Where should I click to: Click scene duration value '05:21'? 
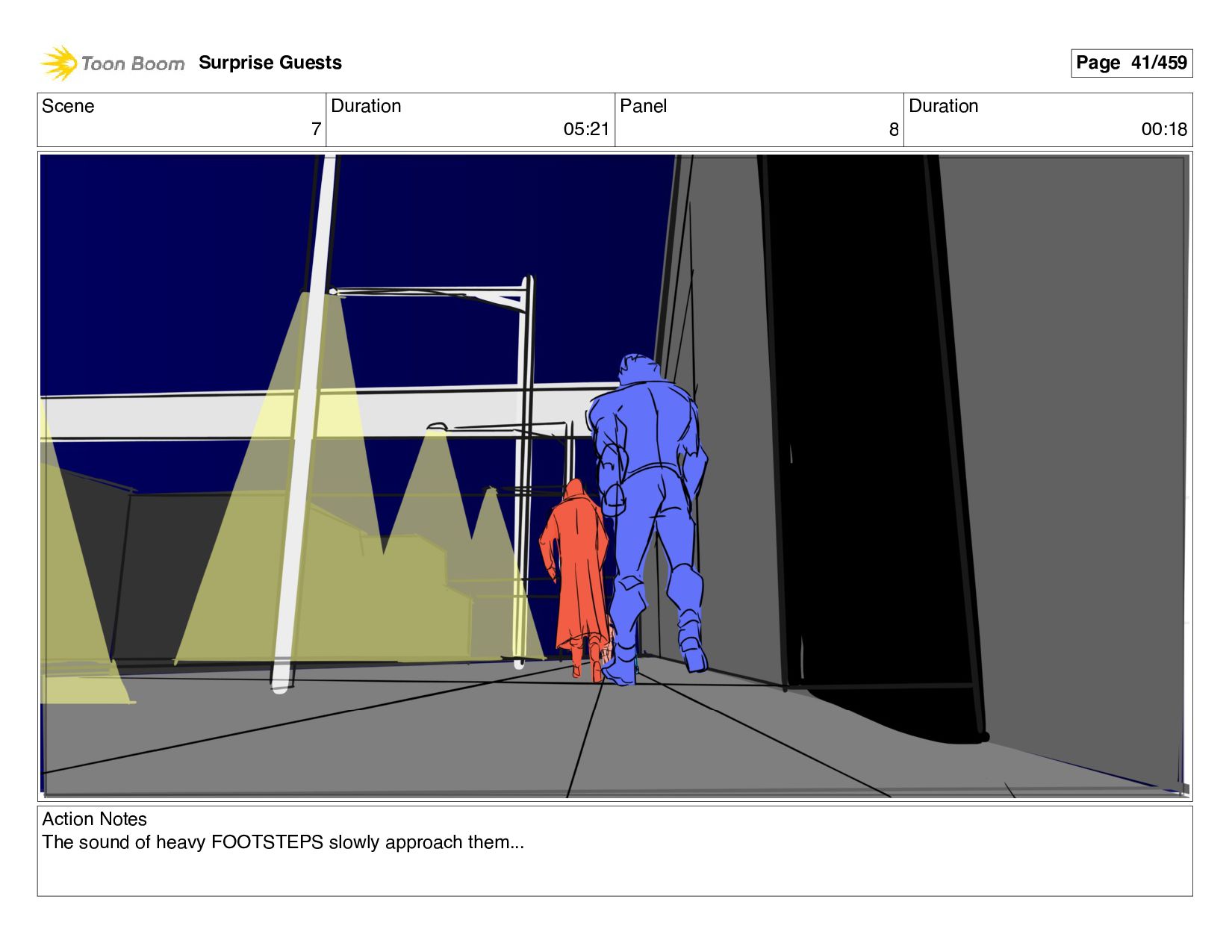coord(586,129)
